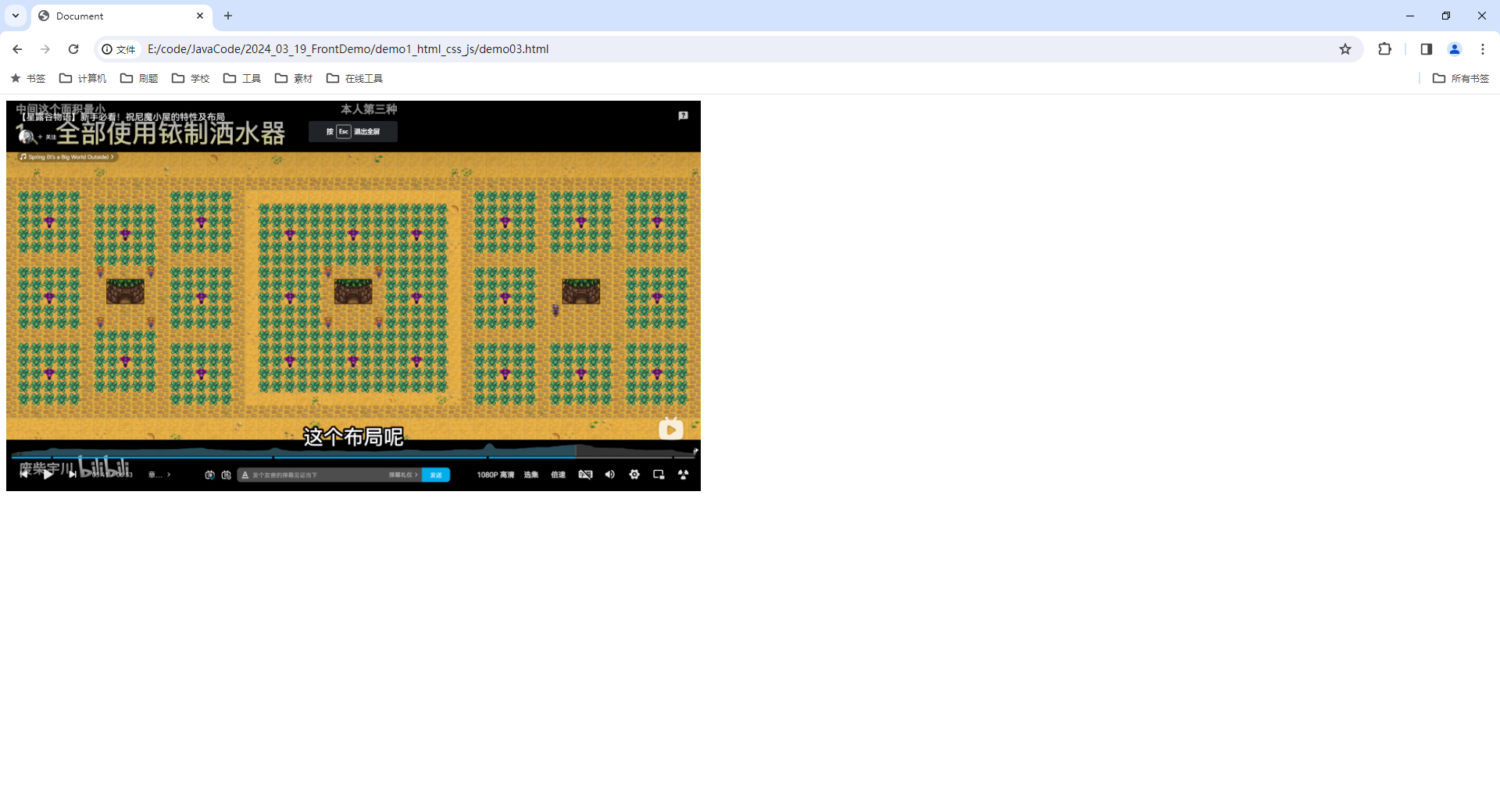
Task: Open the 所有书签 all bookmarks folder
Action: pos(1461,78)
